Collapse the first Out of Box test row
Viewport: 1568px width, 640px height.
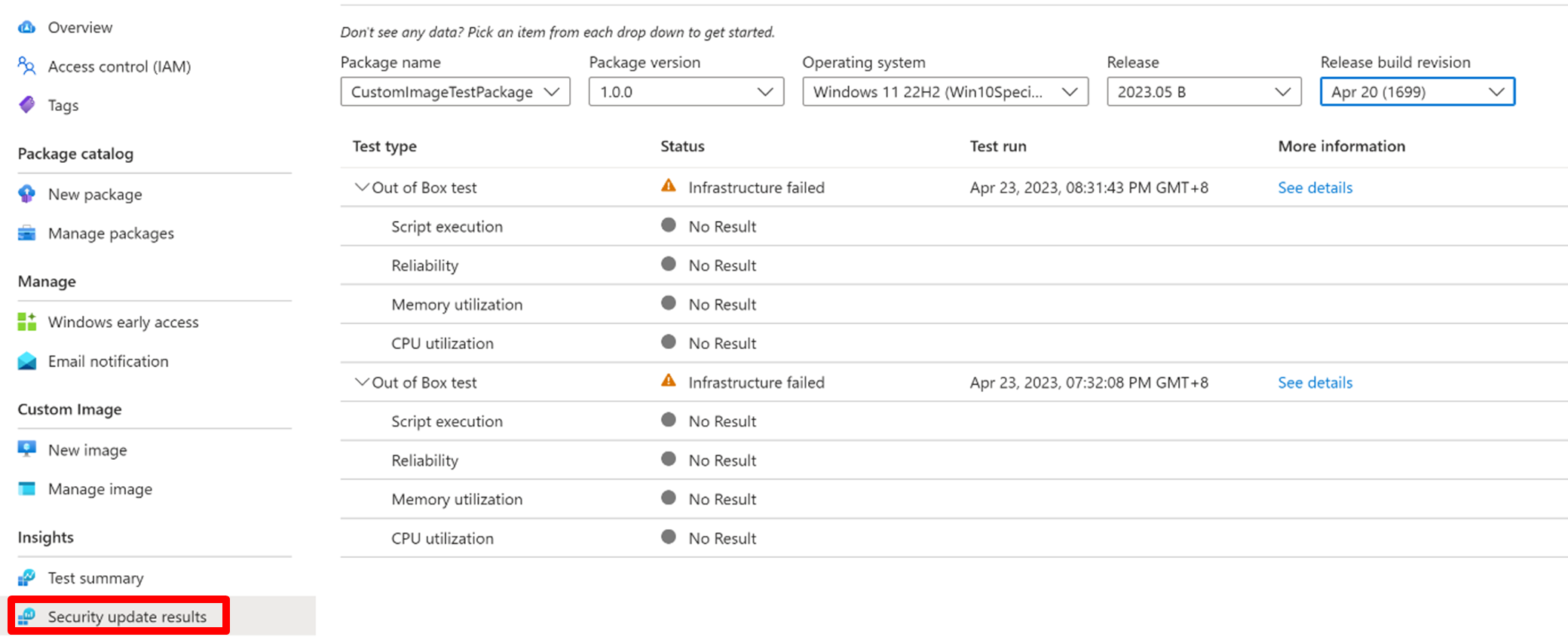coord(362,187)
